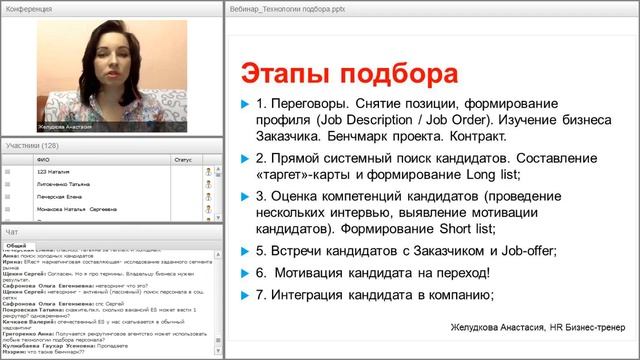640x360 pixels.
Task: Click Кулкабаева Гаухар Усеновна's message Пропадаете
Action: coord(65,346)
